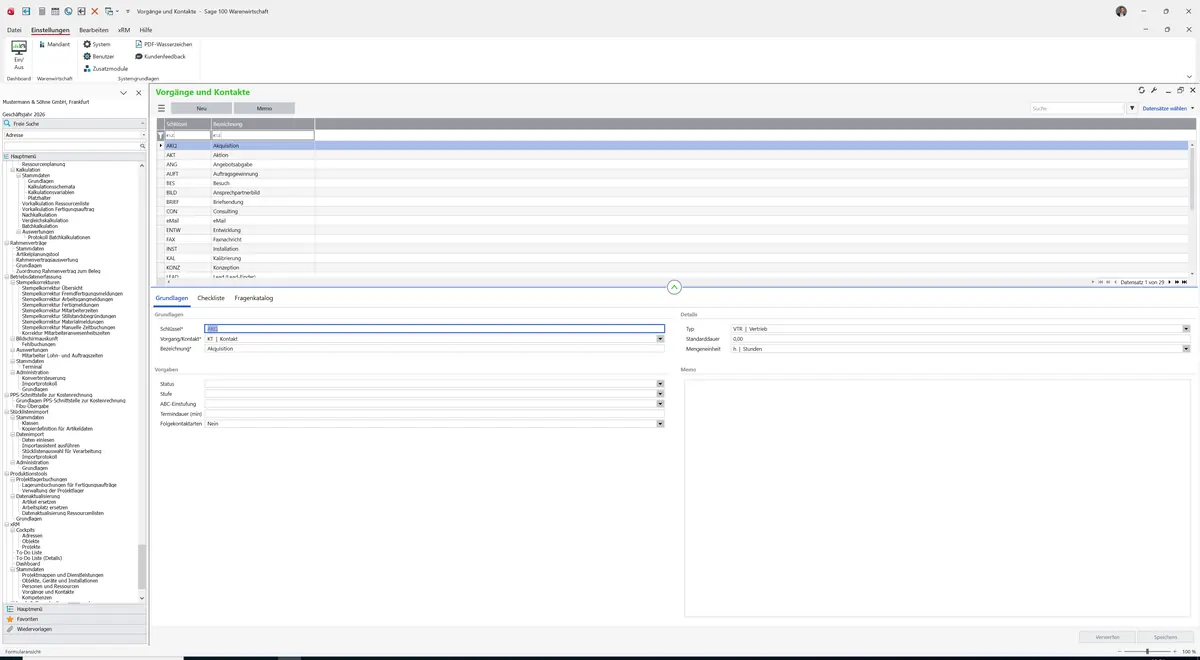The width and height of the screenshot is (1200, 660).
Task: Open Kundenfeedback from the ribbon
Action: tap(161, 57)
